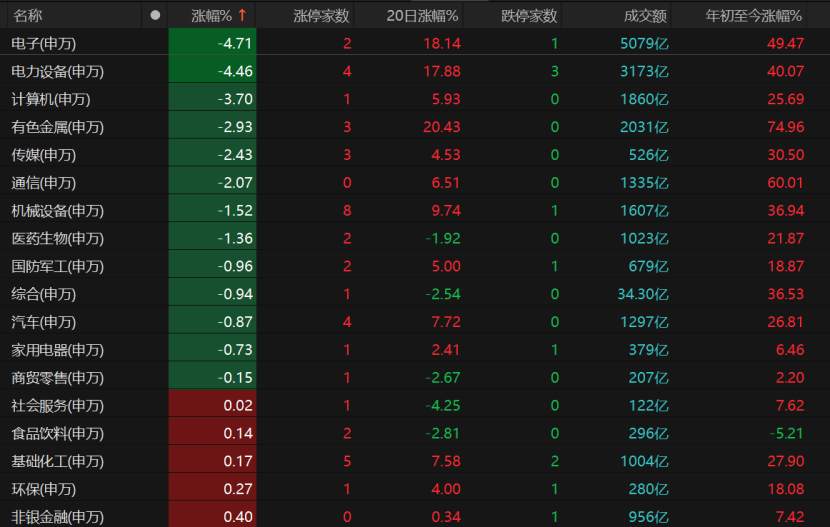This screenshot has height=527, width=830.
Task: Select the 医药生物(申万) row
Action: [415, 238]
